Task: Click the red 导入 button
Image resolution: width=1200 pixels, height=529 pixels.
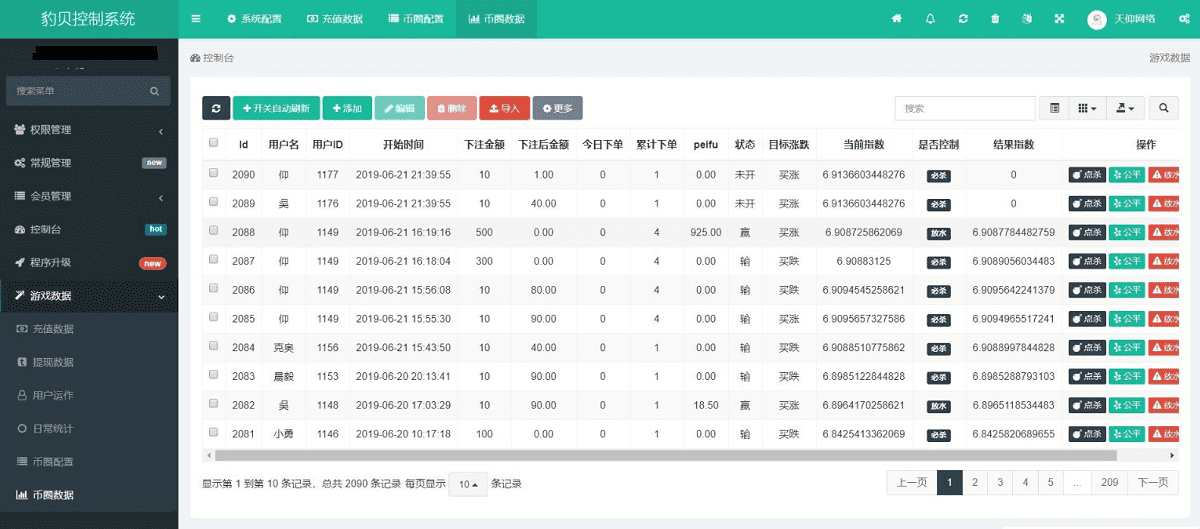Action: (x=504, y=108)
